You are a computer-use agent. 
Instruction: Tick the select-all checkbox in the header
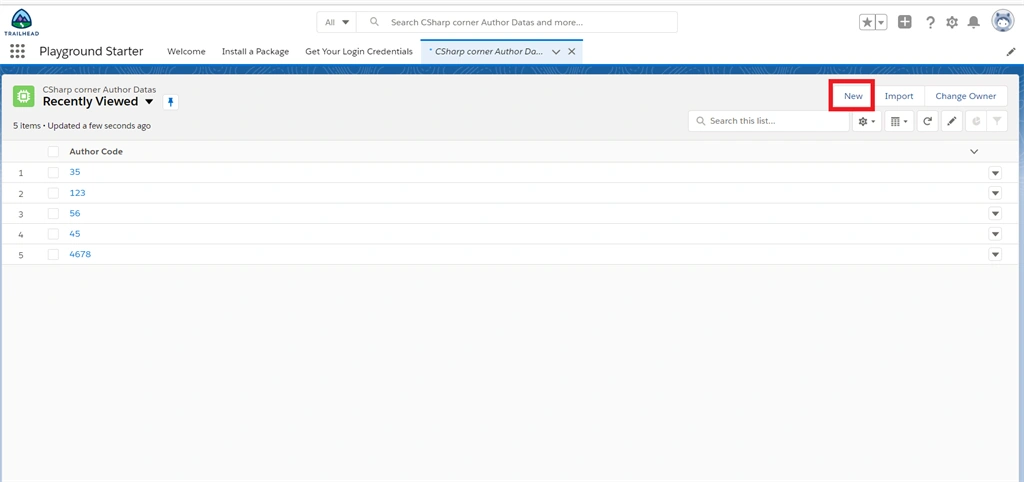(x=54, y=152)
